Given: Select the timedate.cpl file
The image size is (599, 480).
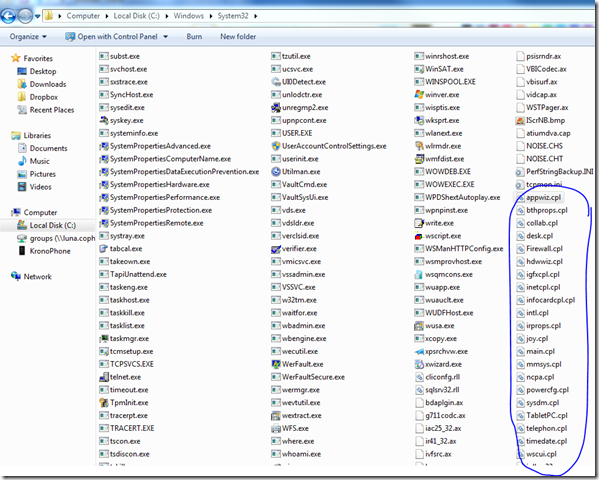Looking at the screenshot, I should tap(542, 441).
